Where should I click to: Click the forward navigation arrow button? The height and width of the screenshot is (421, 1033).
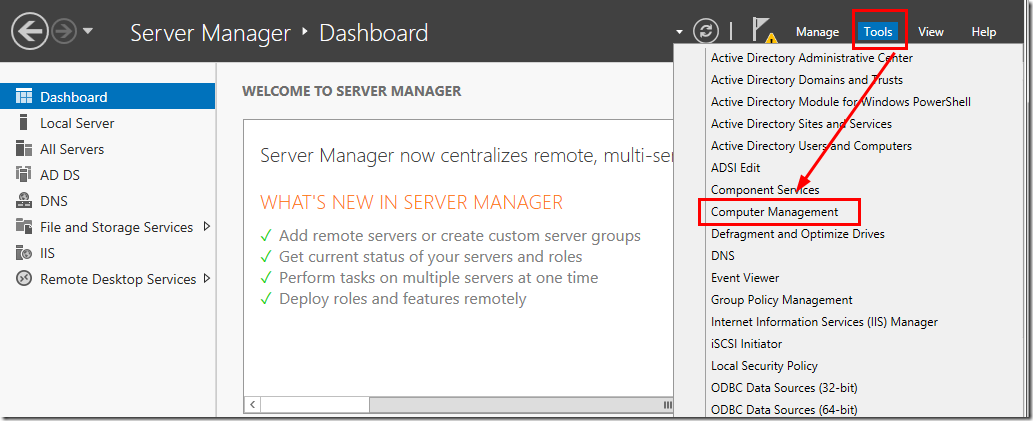coord(64,32)
